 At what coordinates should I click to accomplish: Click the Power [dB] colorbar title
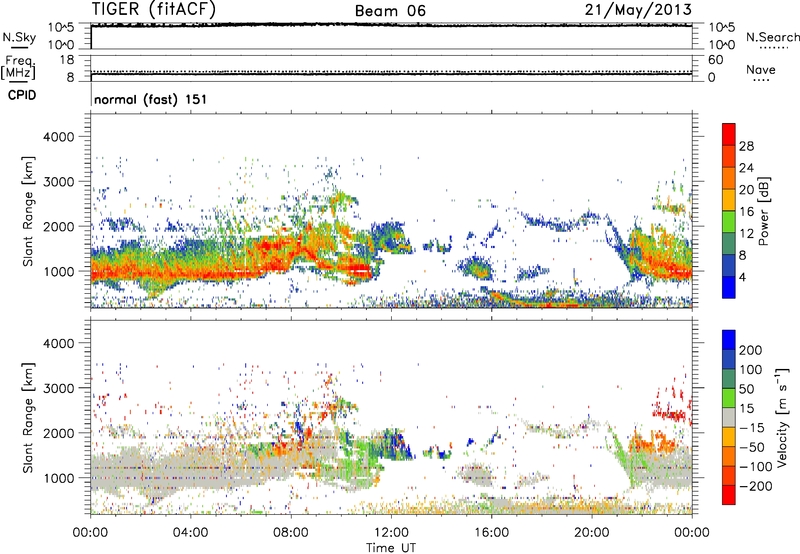tap(763, 211)
